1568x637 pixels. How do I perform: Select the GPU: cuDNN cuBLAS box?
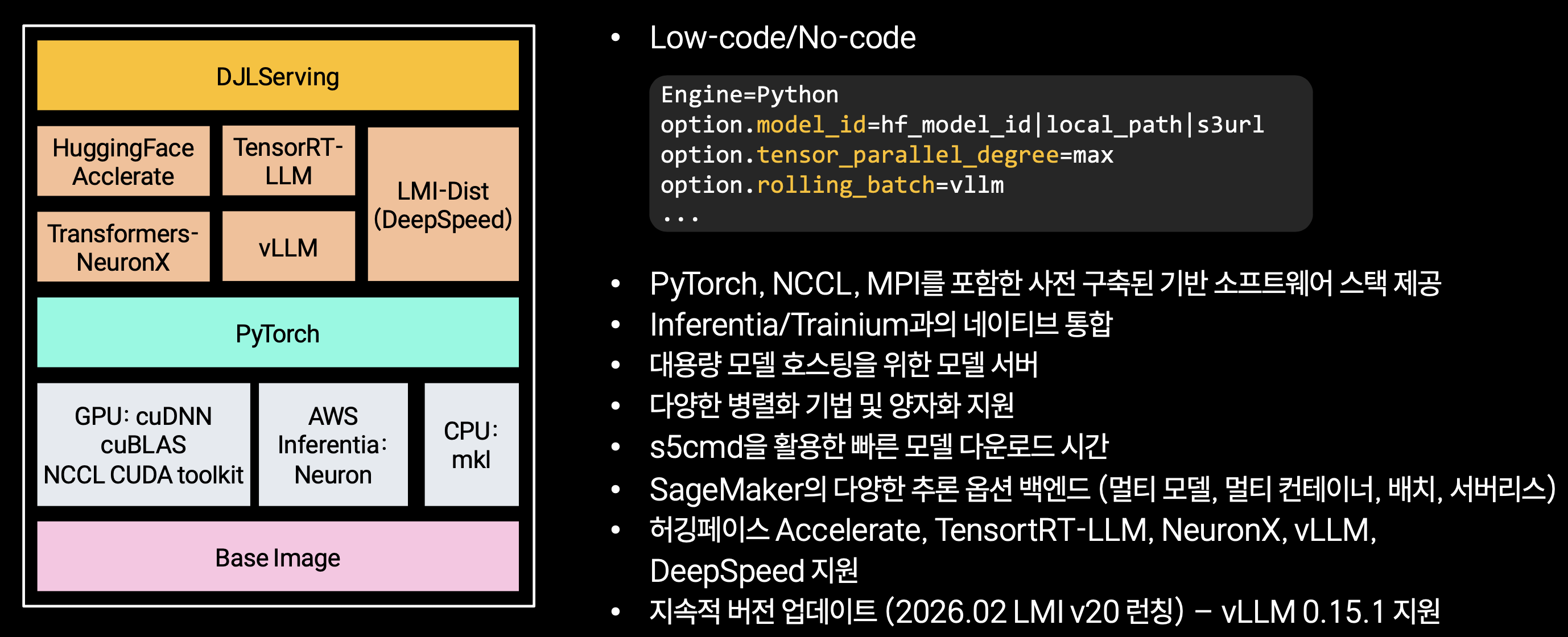pyautogui.click(x=143, y=445)
